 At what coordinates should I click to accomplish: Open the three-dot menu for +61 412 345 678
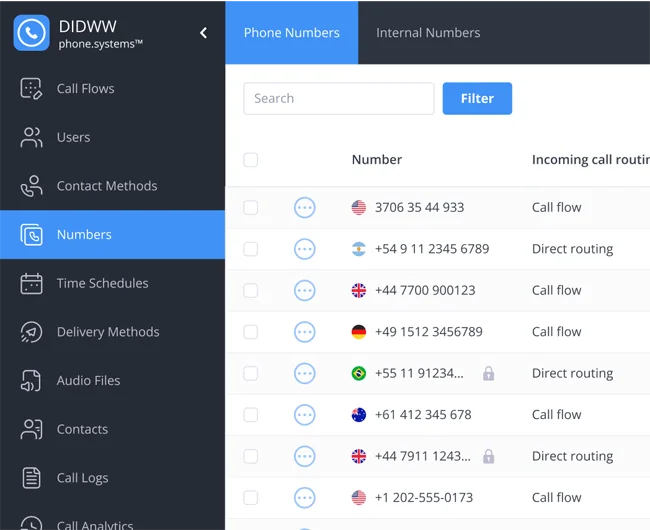tap(305, 415)
